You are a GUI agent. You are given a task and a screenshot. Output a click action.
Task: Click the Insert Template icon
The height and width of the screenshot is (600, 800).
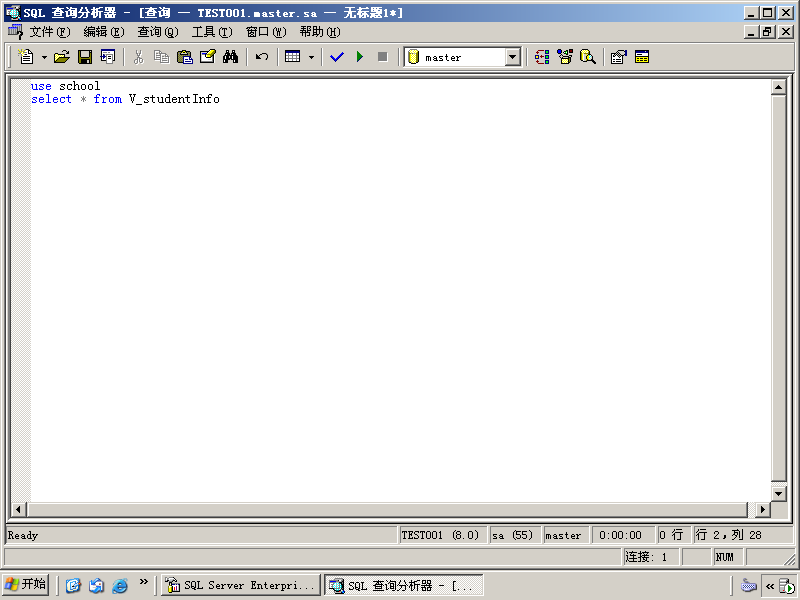click(108, 57)
